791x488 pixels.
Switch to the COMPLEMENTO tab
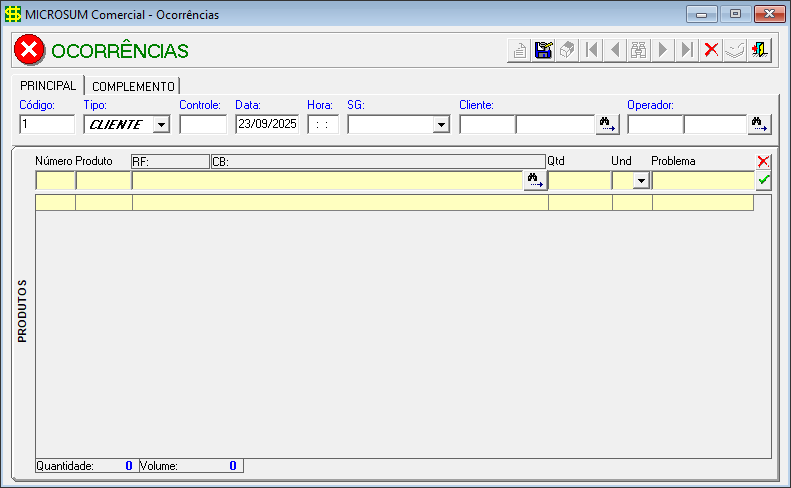coord(133,86)
